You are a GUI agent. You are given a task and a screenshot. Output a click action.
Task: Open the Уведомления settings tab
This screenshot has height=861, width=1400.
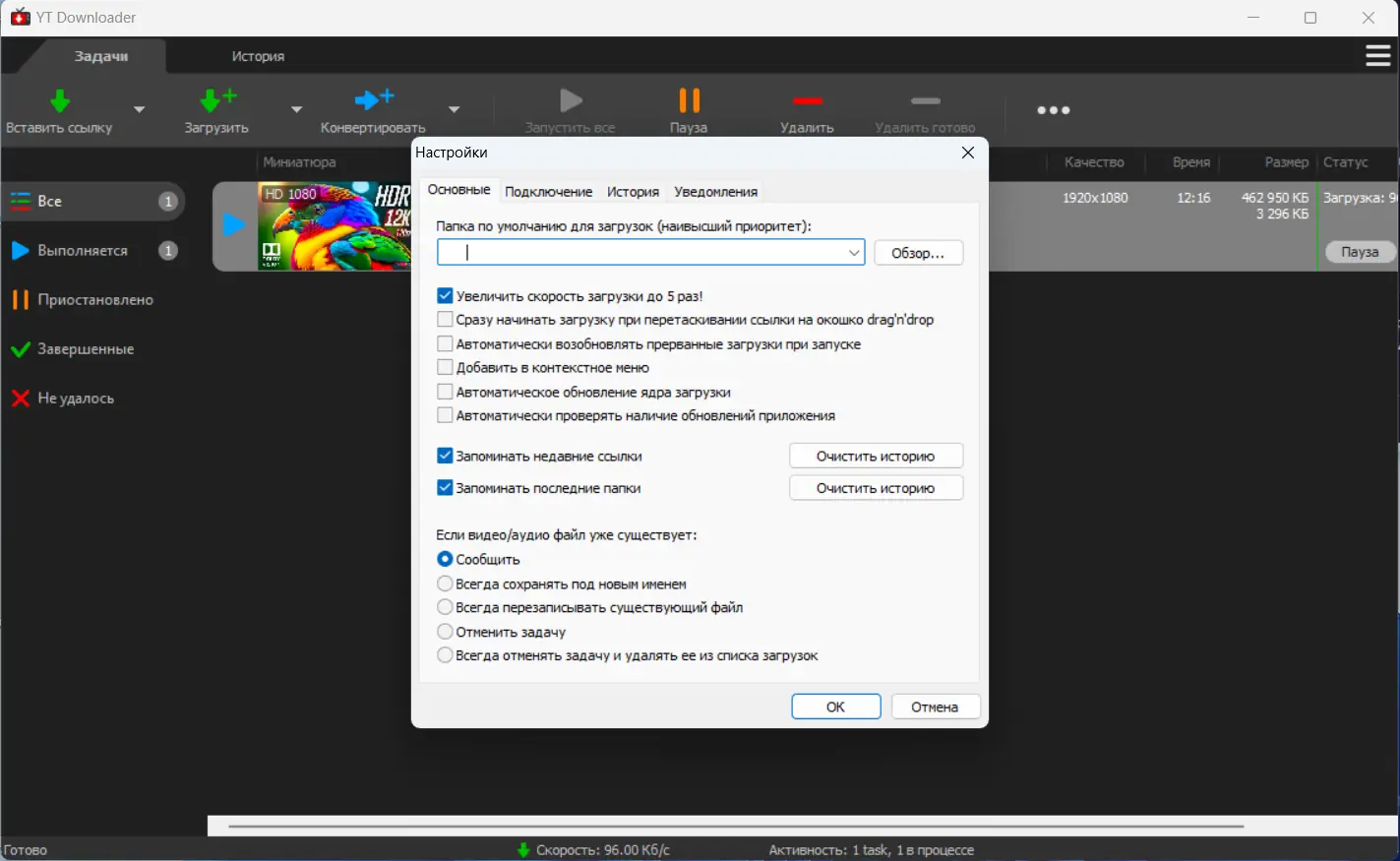tap(715, 192)
